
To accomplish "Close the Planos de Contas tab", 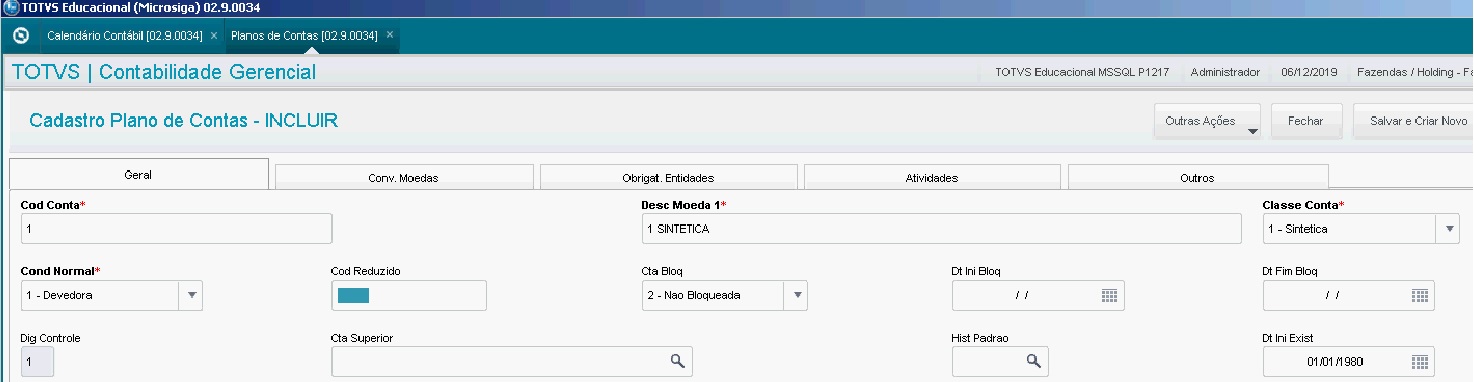I will click(x=390, y=36).
